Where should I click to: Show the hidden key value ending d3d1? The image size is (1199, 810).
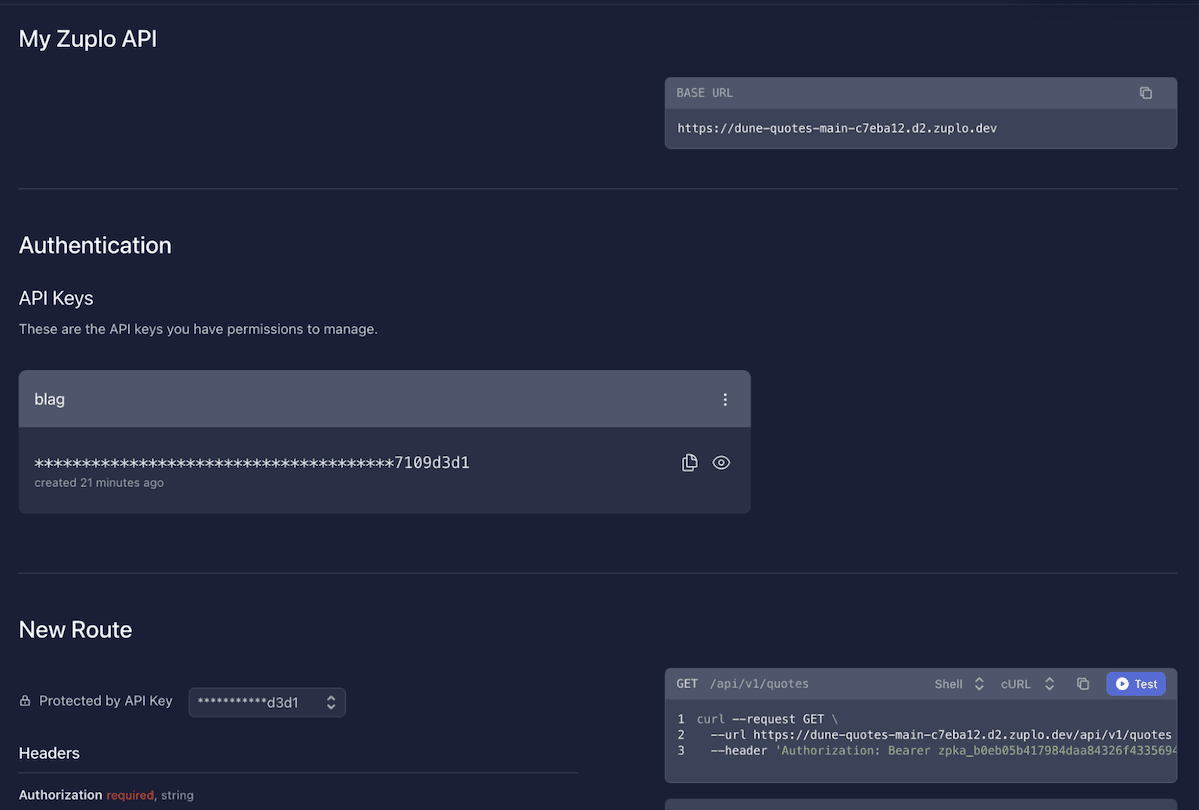(x=721, y=462)
